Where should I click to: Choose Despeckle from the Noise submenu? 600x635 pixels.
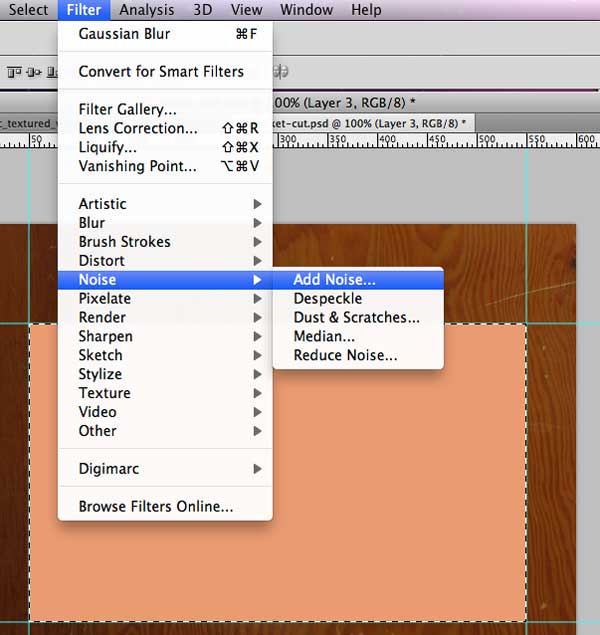tap(327, 299)
